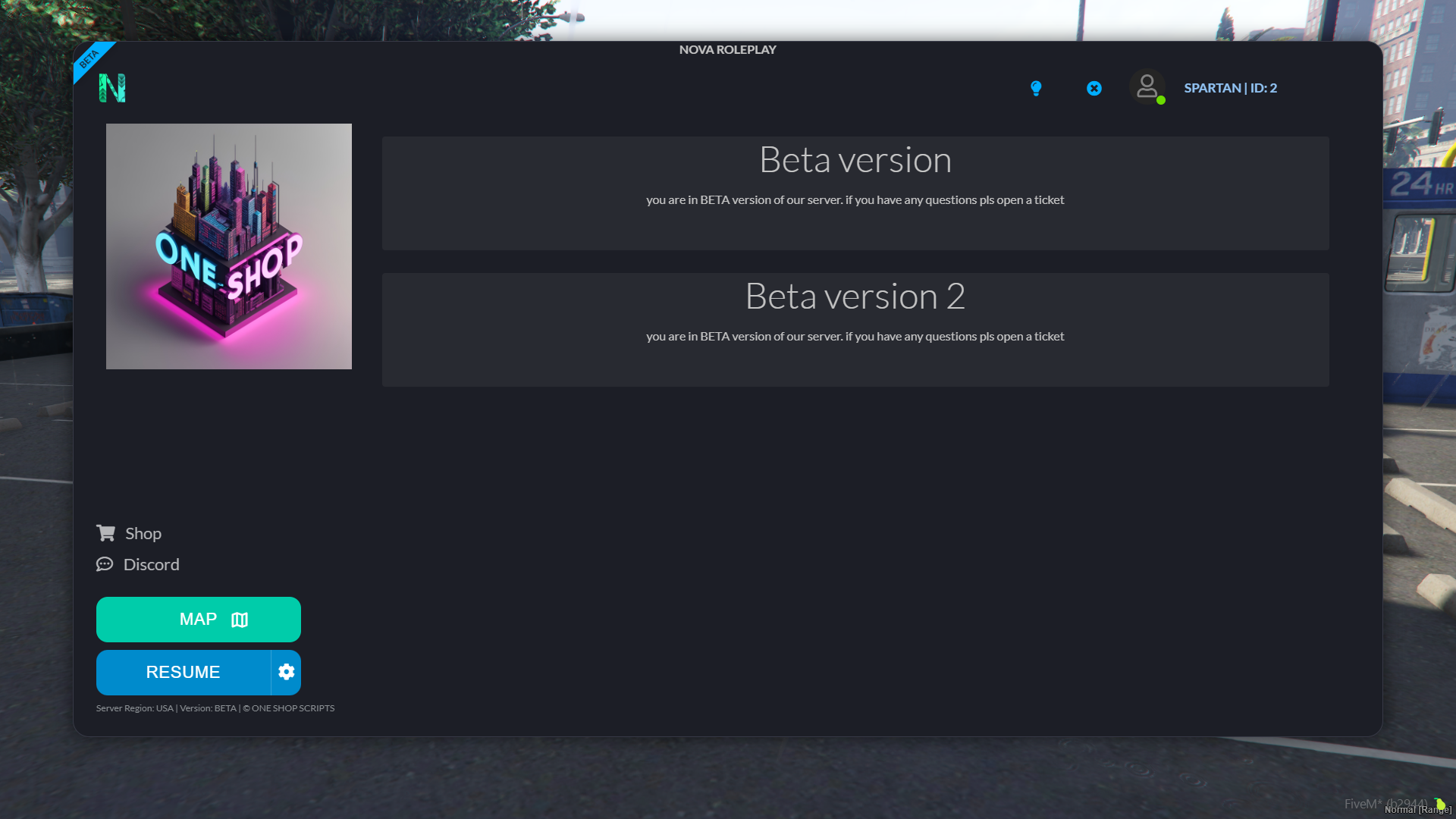
Task: Open settings gear beside RESUME
Action: tap(286, 672)
